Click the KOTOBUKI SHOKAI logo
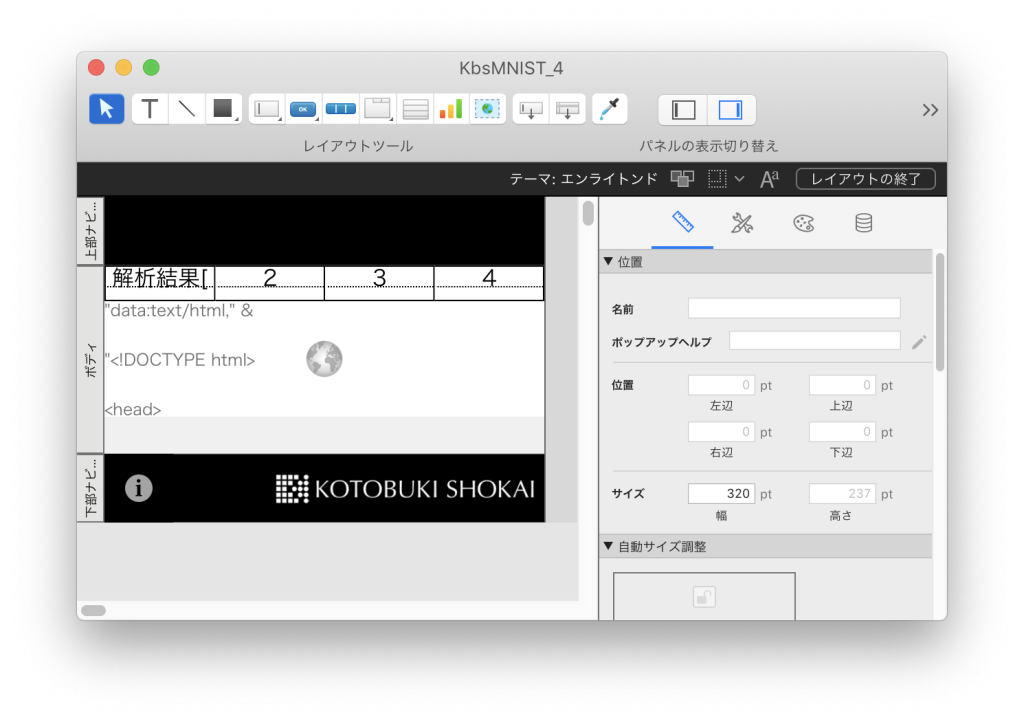The height and width of the screenshot is (722, 1024). click(405, 489)
